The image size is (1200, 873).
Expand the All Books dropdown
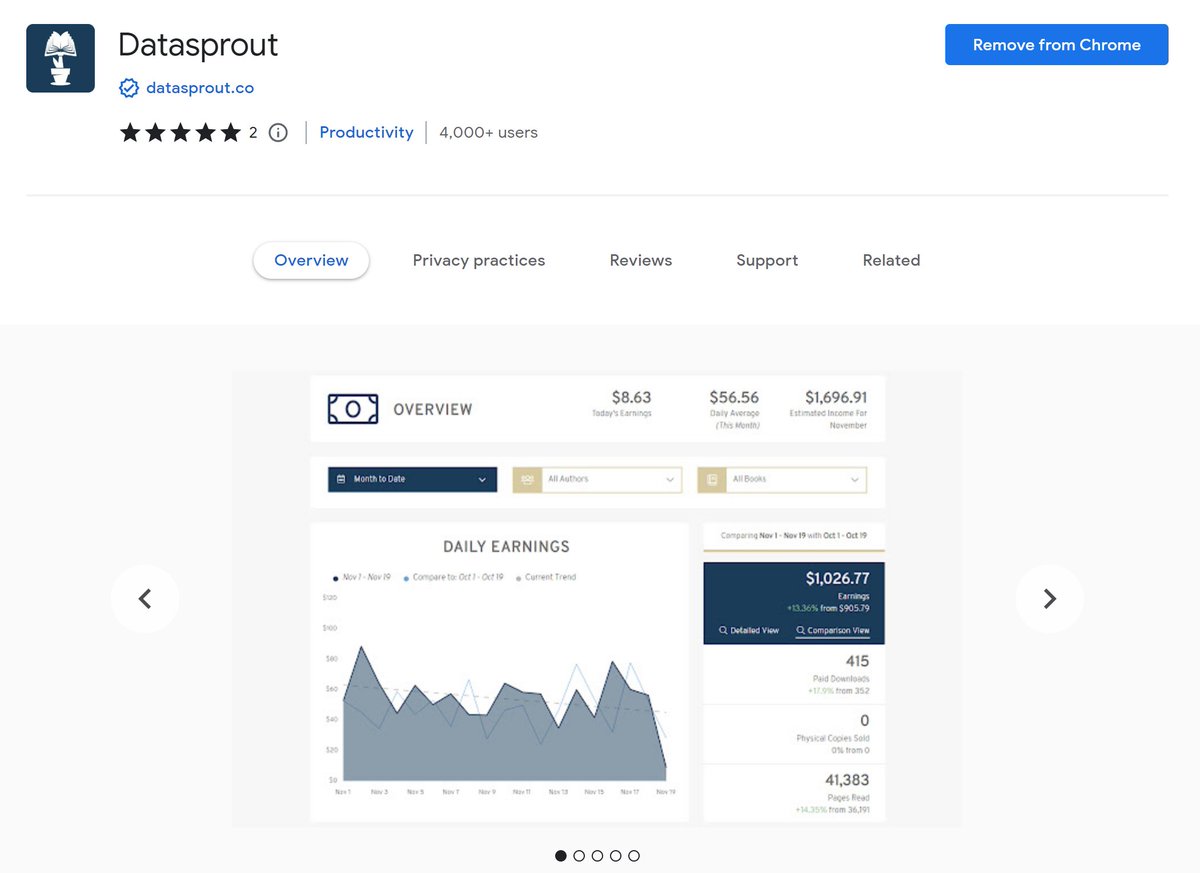[782, 479]
